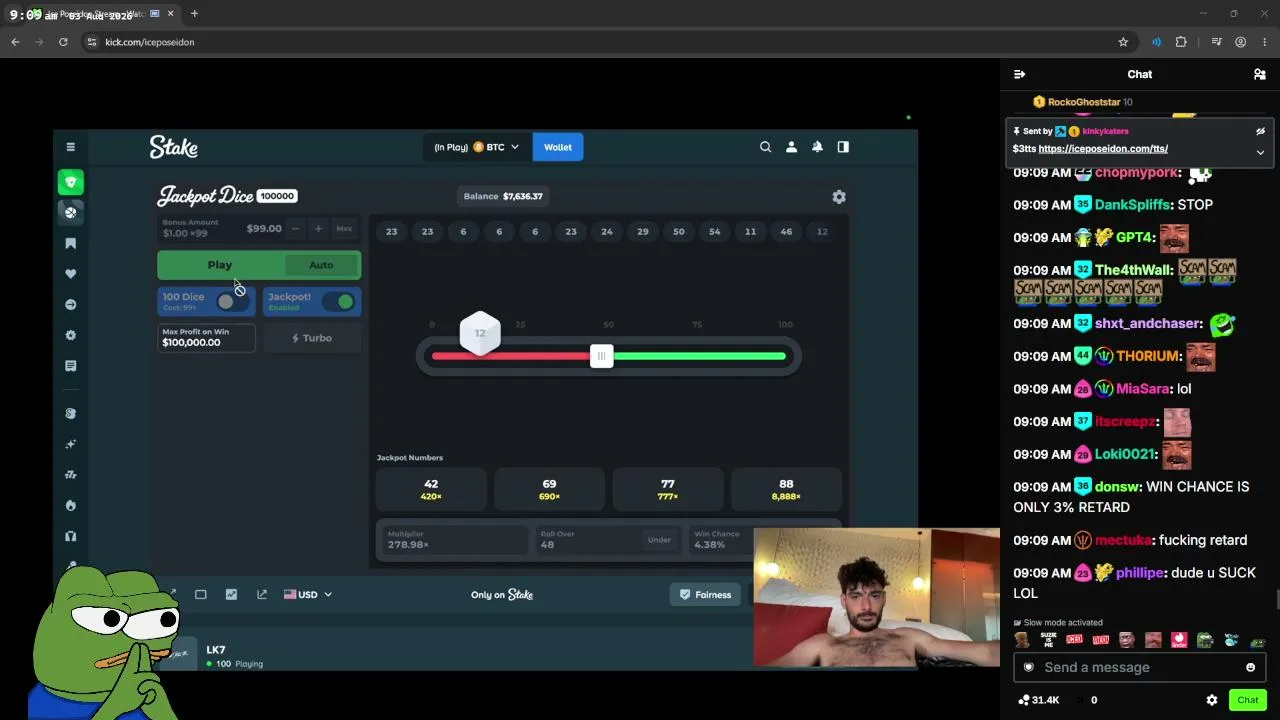Open the bookmark icon in Stake sidebar

[70, 243]
